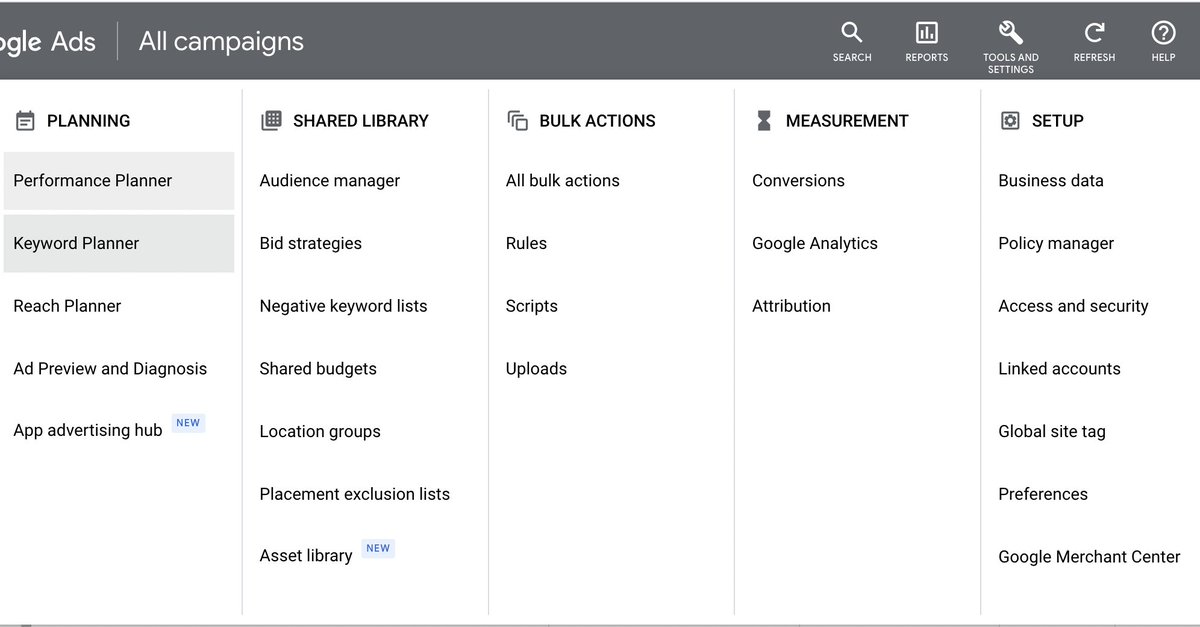Open Negative keyword lists
The width and height of the screenshot is (1200, 627).
click(343, 306)
